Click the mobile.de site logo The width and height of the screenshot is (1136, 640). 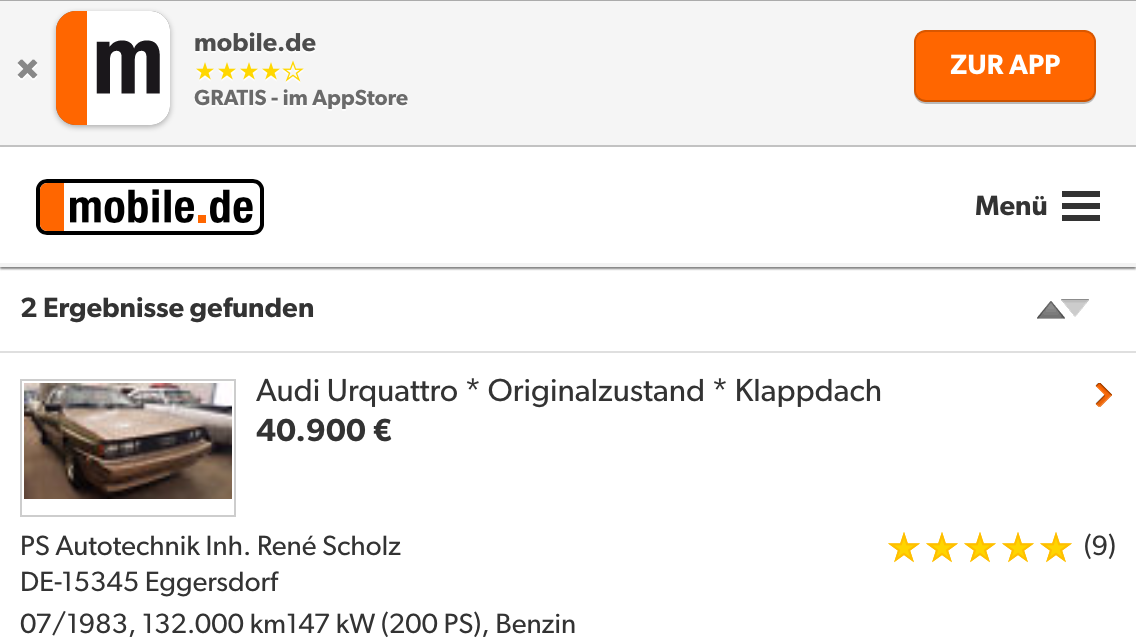150,207
